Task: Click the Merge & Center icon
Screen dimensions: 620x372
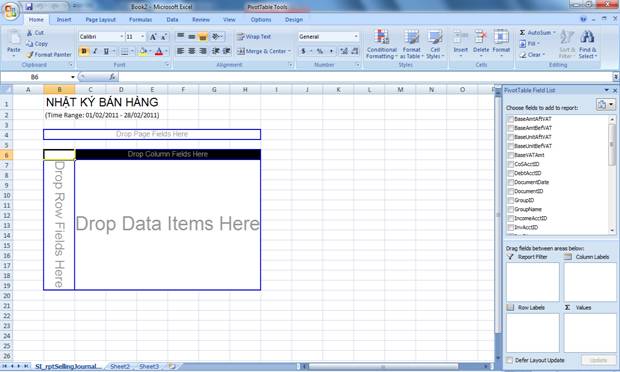Action: coord(241,51)
